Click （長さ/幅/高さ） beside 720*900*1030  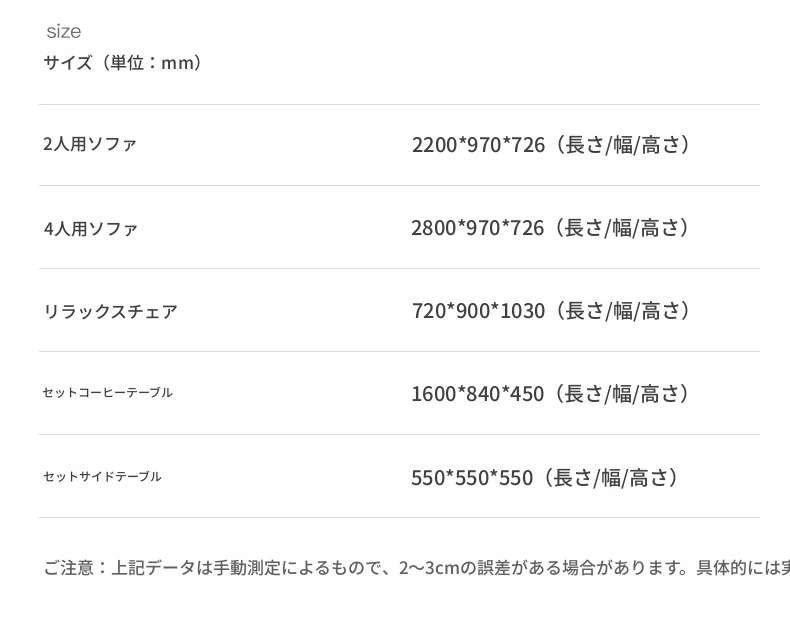pos(622,311)
